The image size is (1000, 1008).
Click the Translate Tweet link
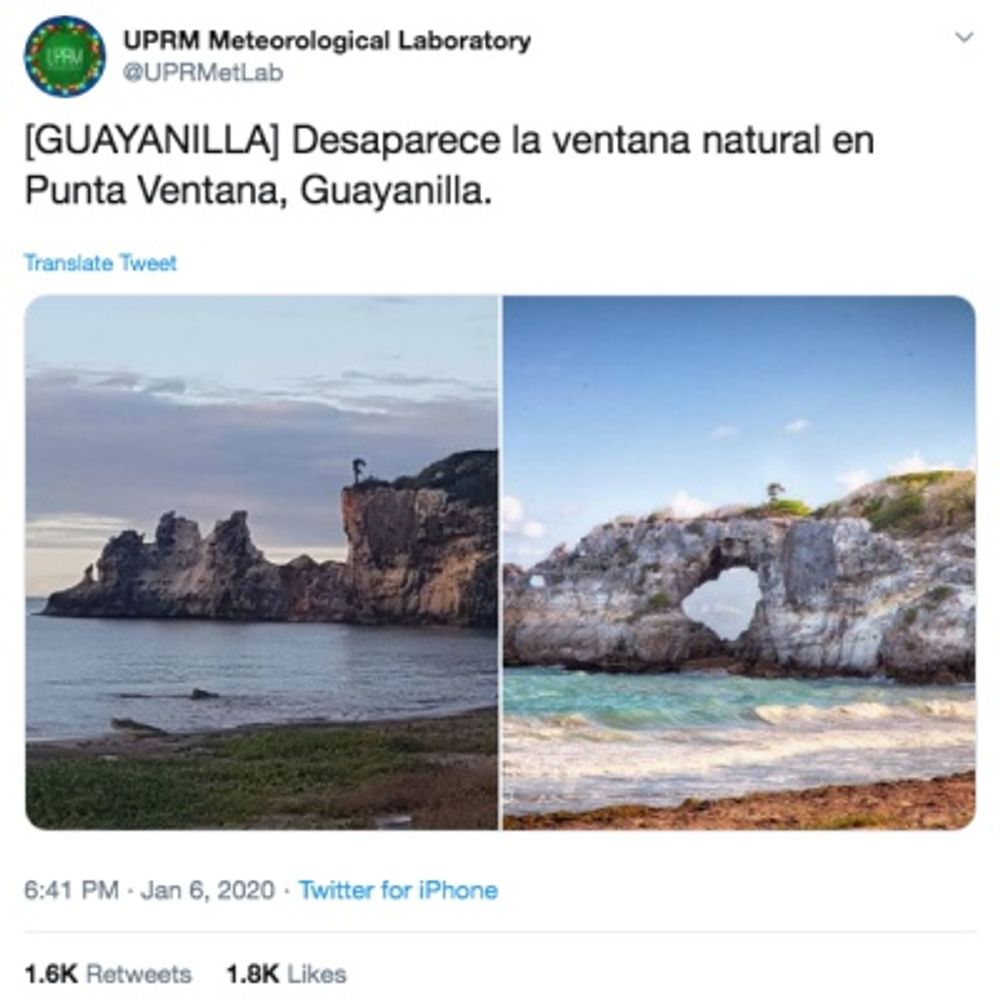(100, 263)
